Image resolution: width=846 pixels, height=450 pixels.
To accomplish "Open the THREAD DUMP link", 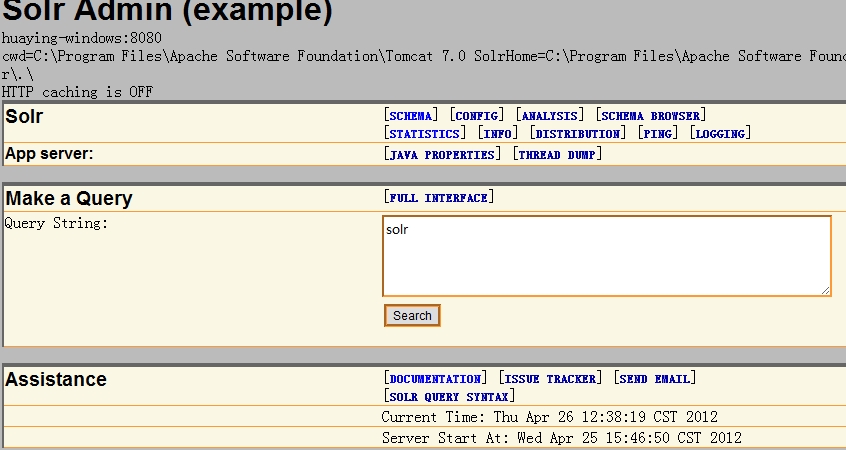I will point(557,155).
